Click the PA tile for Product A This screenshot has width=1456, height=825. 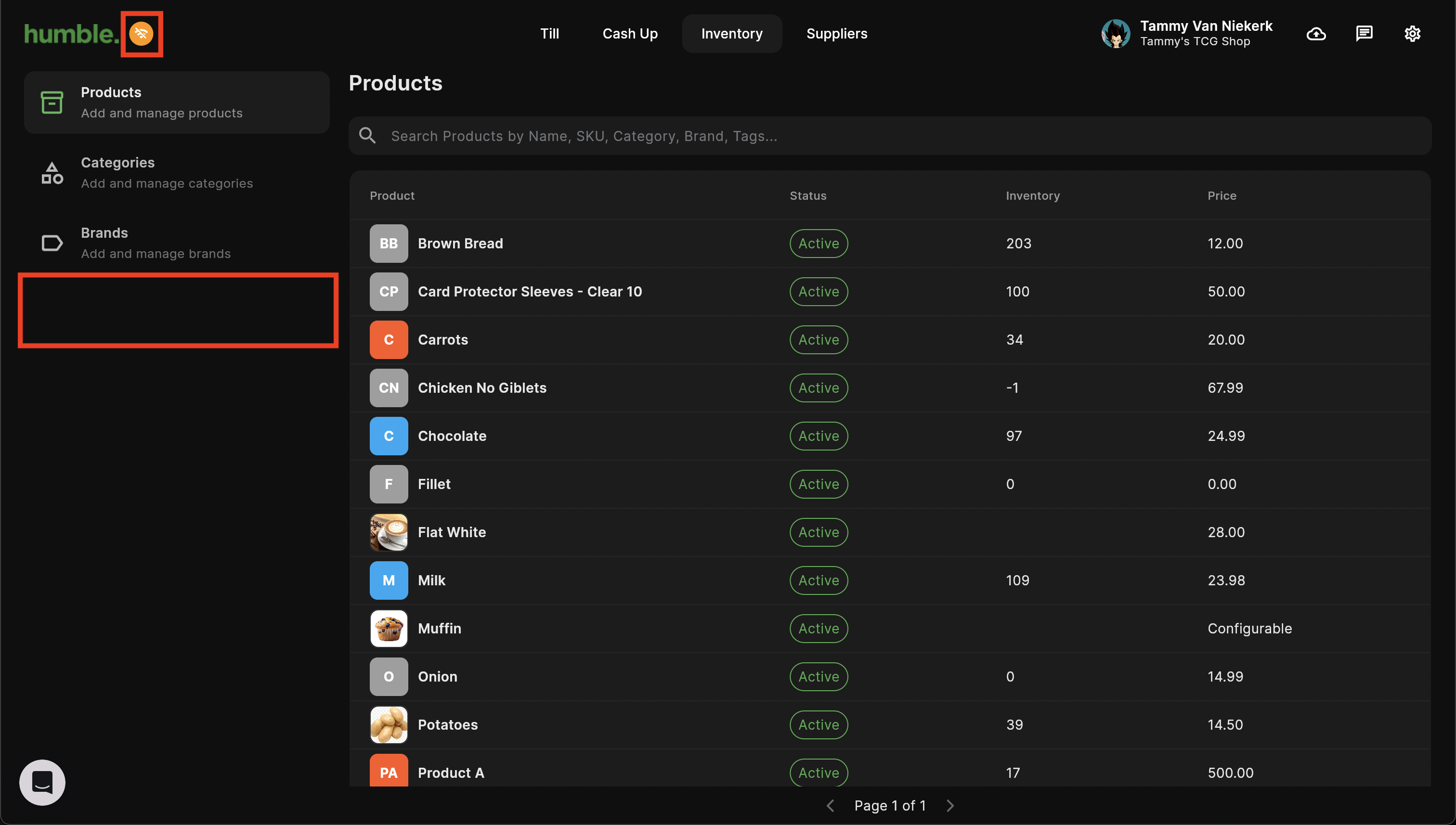click(389, 770)
